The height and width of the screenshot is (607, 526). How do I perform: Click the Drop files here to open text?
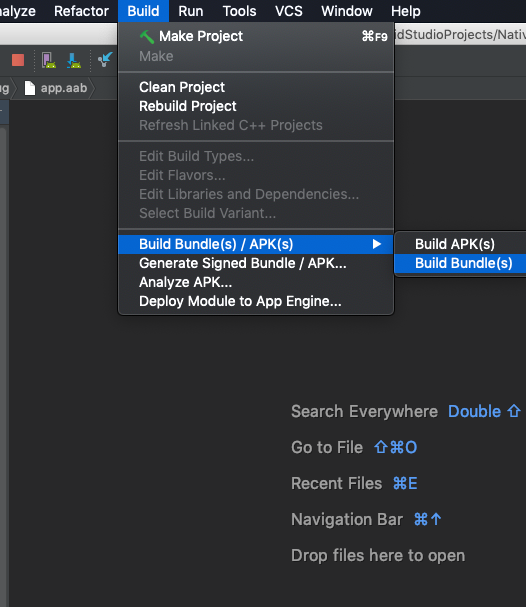[378, 555]
